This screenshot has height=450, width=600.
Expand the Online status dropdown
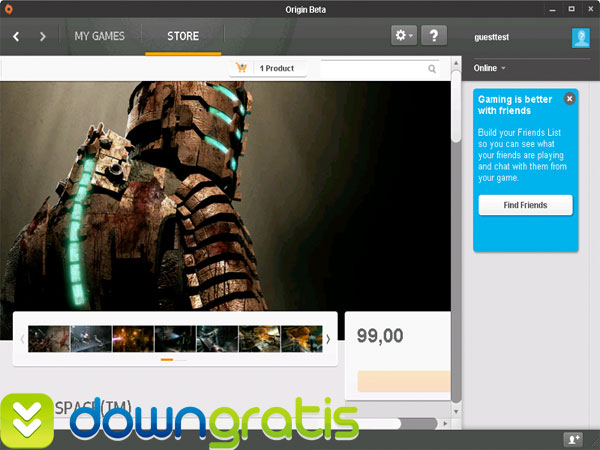pyautogui.click(x=489, y=68)
